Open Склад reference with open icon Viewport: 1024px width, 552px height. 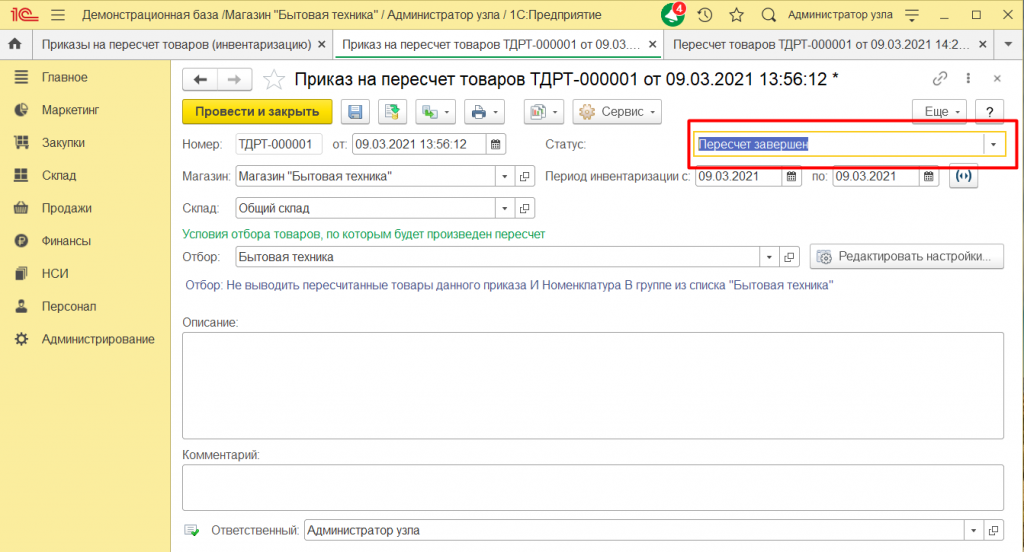point(524,208)
